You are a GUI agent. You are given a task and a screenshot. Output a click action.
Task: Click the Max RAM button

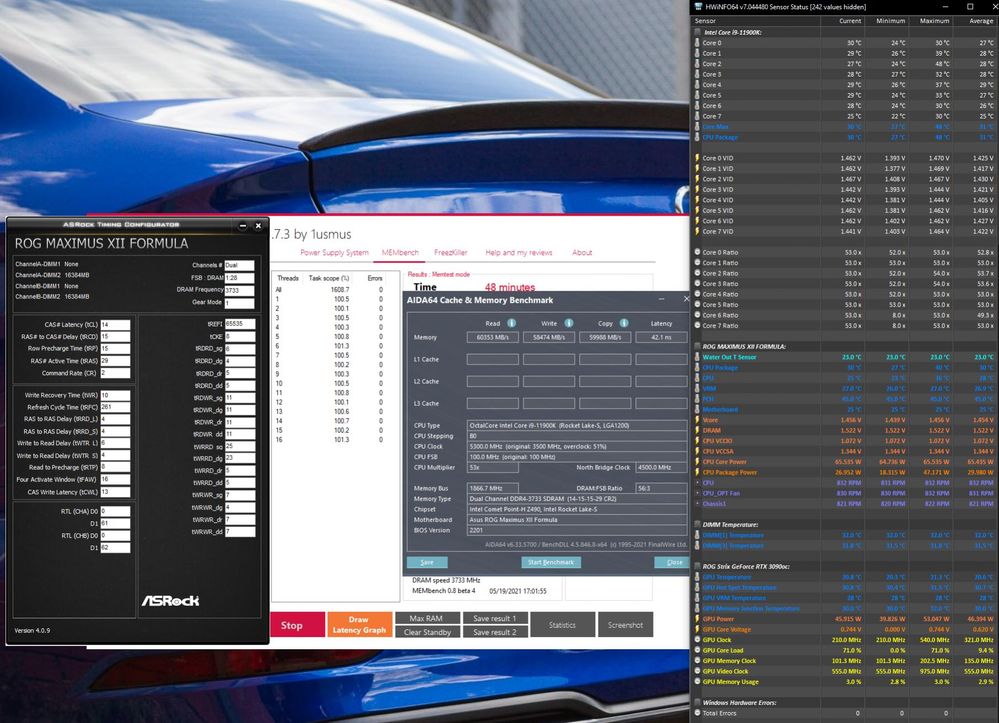coord(427,618)
